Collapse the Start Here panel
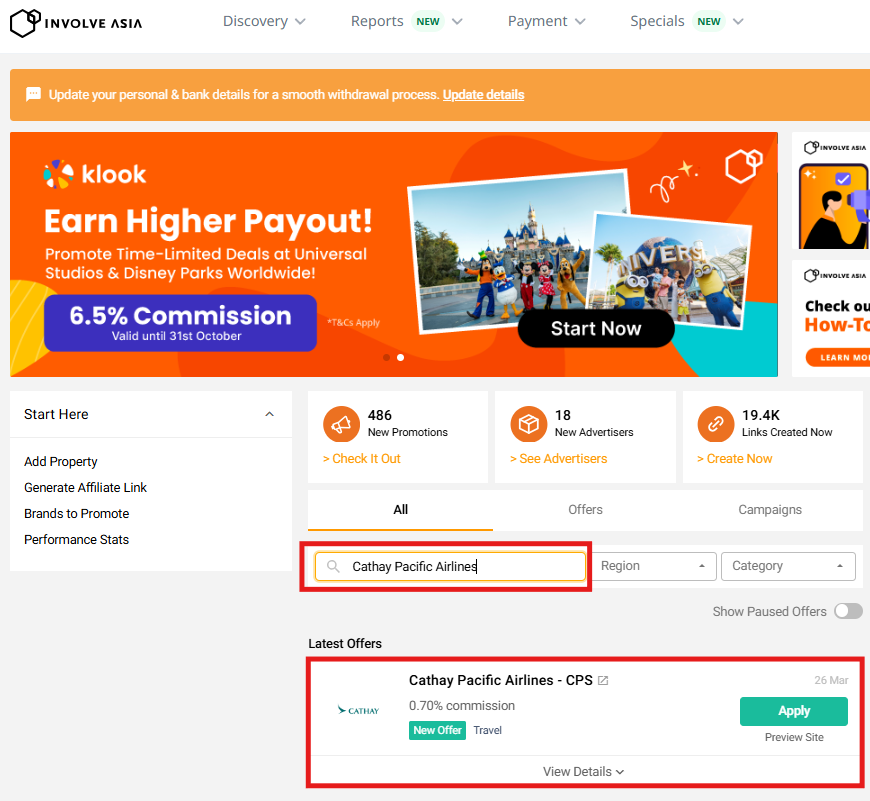The image size is (870, 801). click(x=269, y=414)
